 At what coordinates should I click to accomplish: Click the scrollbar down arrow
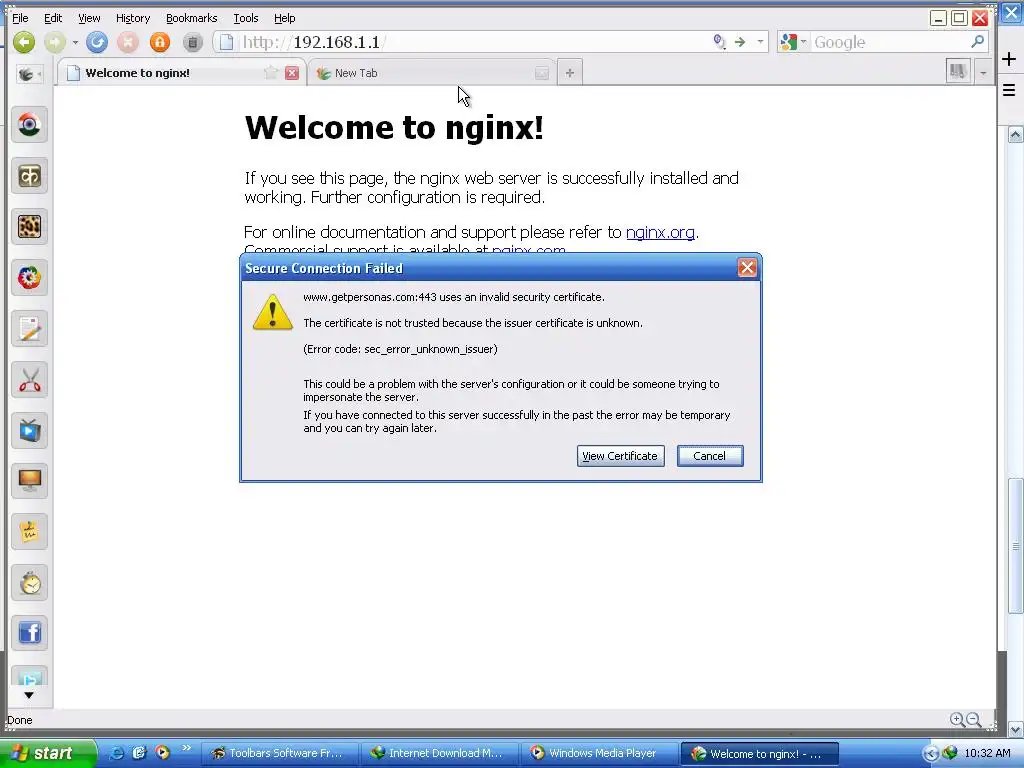1015,729
